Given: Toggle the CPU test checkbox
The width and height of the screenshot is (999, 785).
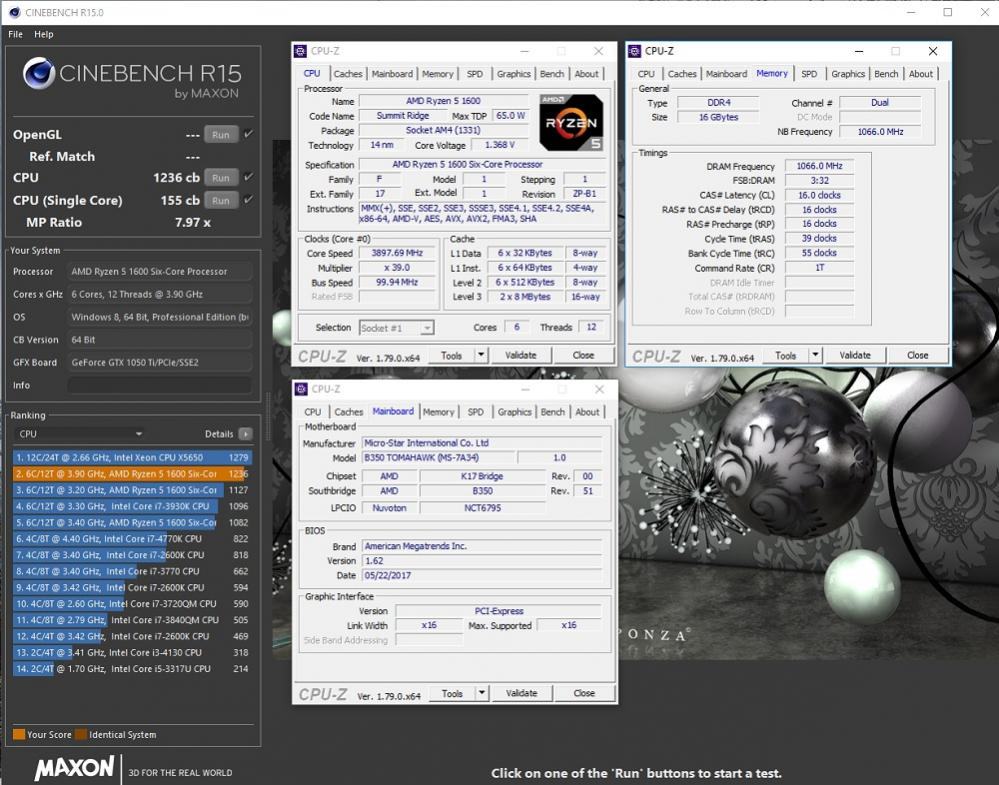Looking at the screenshot, I should [248, 177].
